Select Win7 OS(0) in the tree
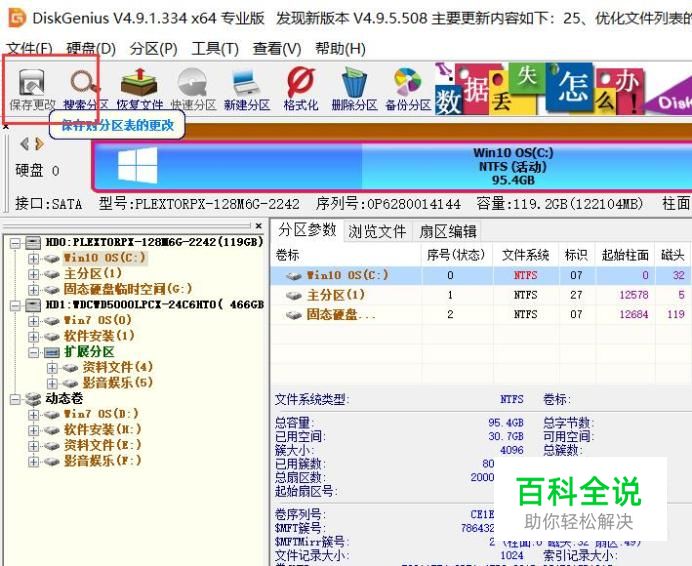This screenshot has width=692, height=566. 98,320
